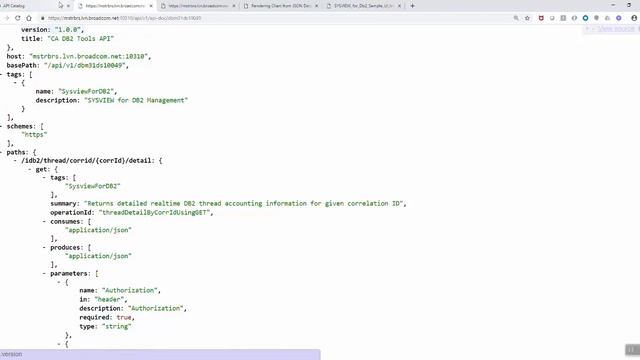Reload the current page

[x=18, y=18]
